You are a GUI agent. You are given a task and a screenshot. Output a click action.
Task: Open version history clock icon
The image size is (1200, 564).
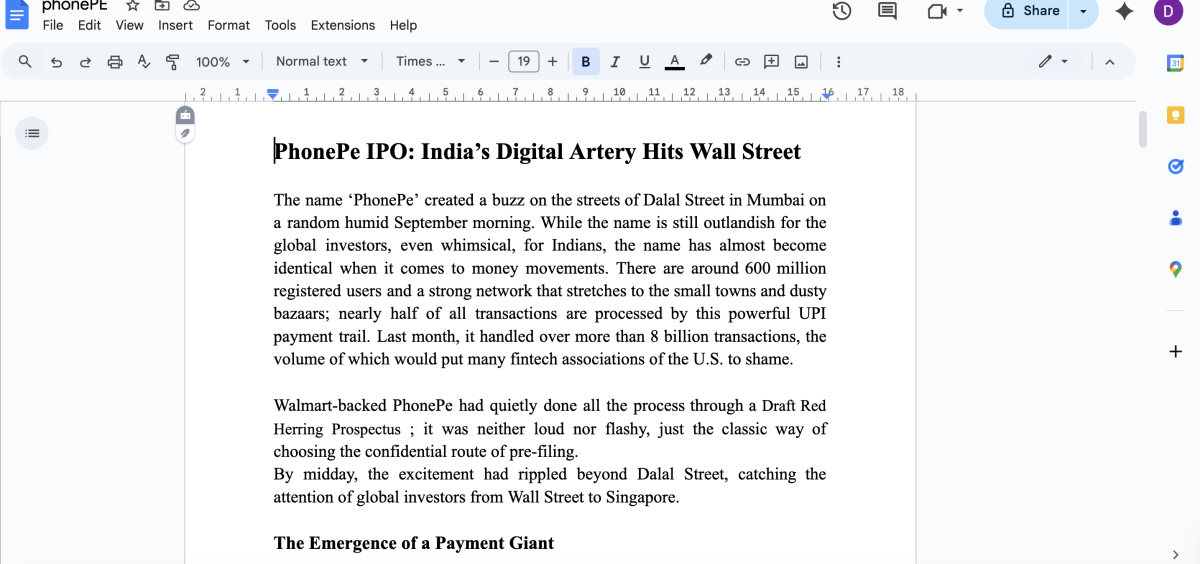(x=842, y=11)
